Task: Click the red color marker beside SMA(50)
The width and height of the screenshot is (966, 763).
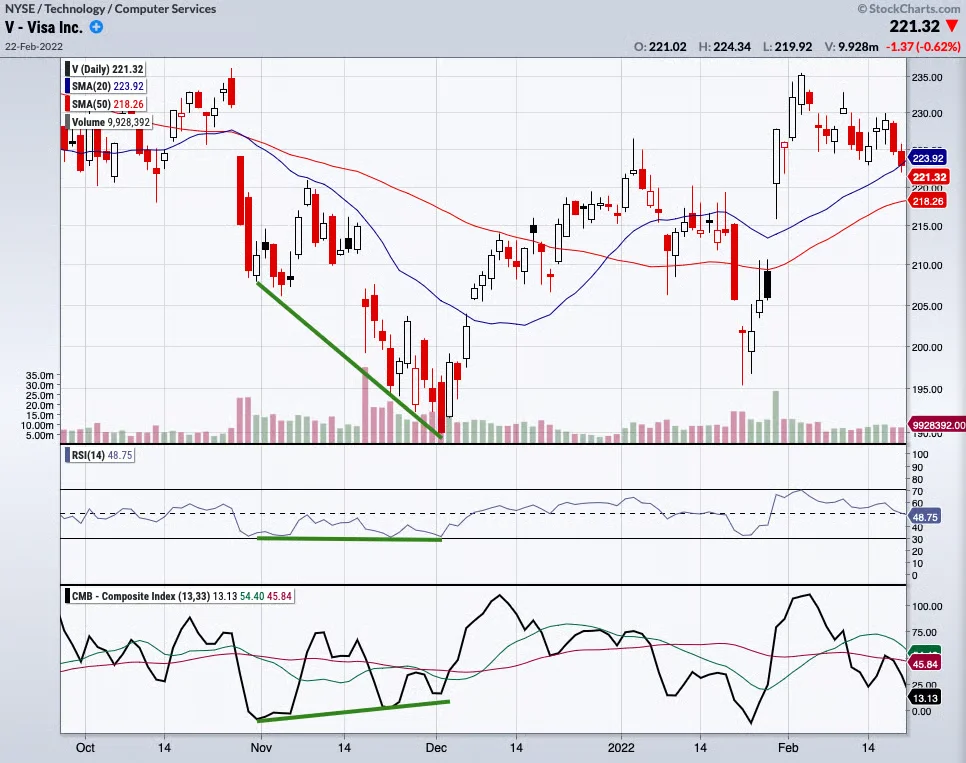Action: pos(67,104)
